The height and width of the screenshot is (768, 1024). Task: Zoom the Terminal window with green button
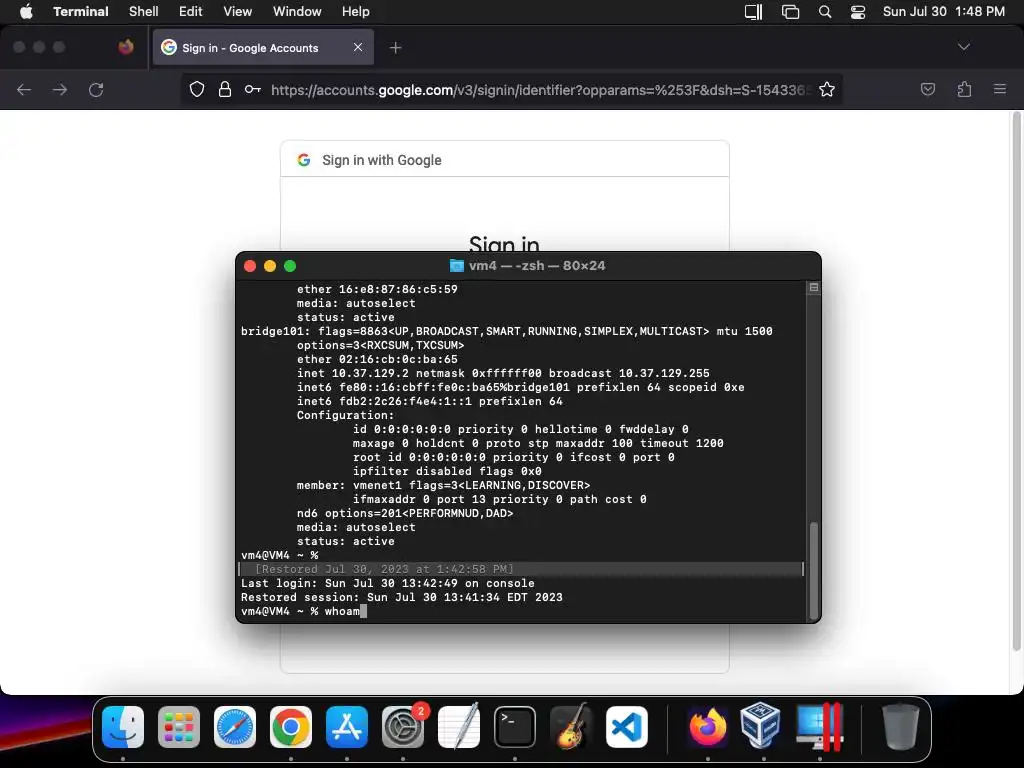(x=290, y=266)
